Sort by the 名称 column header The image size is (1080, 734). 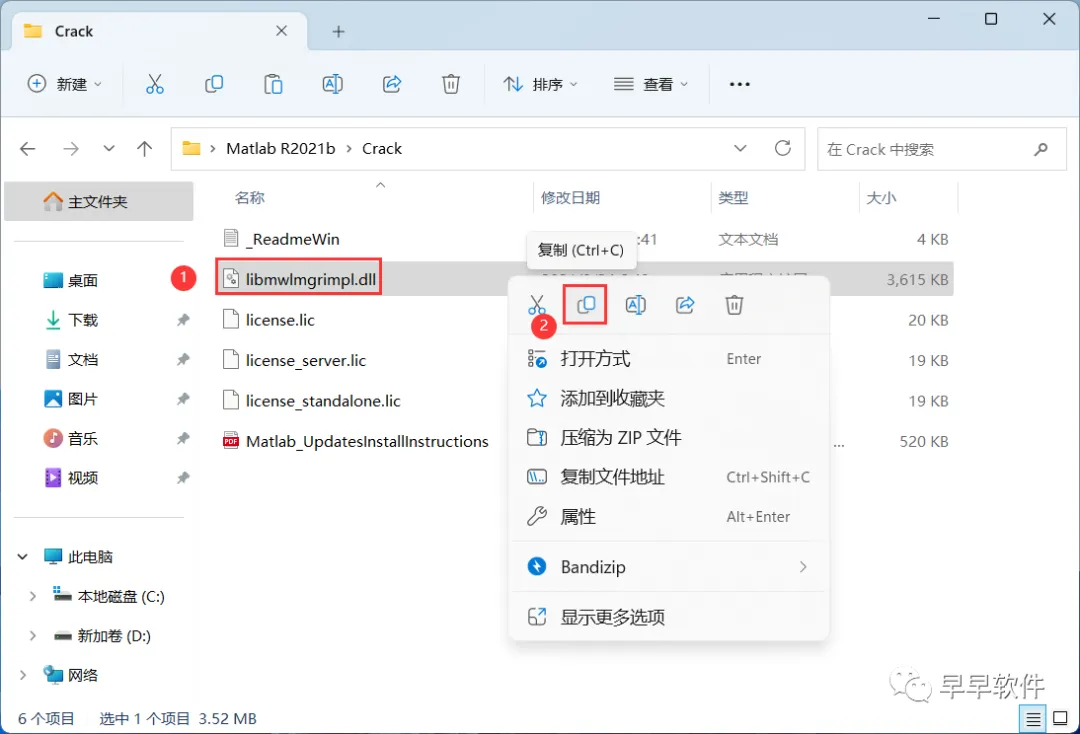[250, 198]
